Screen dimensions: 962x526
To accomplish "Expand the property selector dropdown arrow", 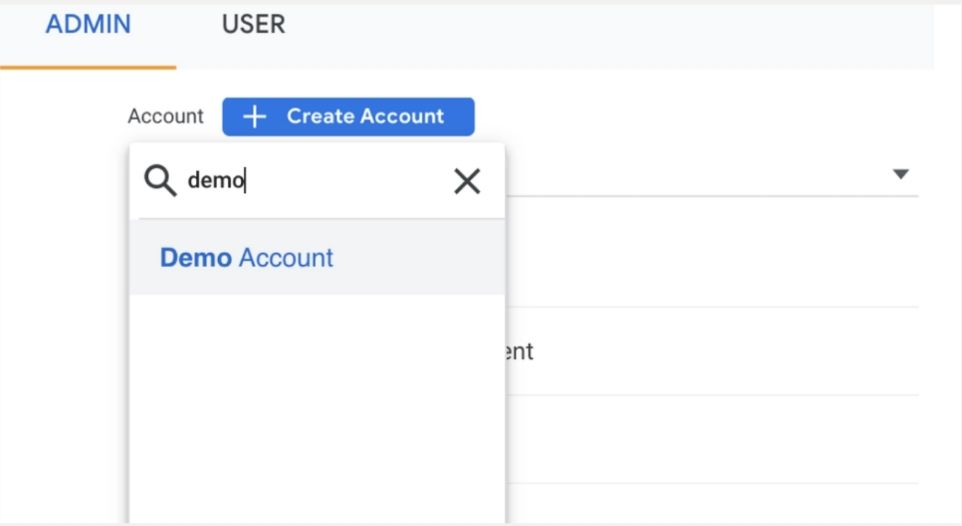I will tap(900, 174).
